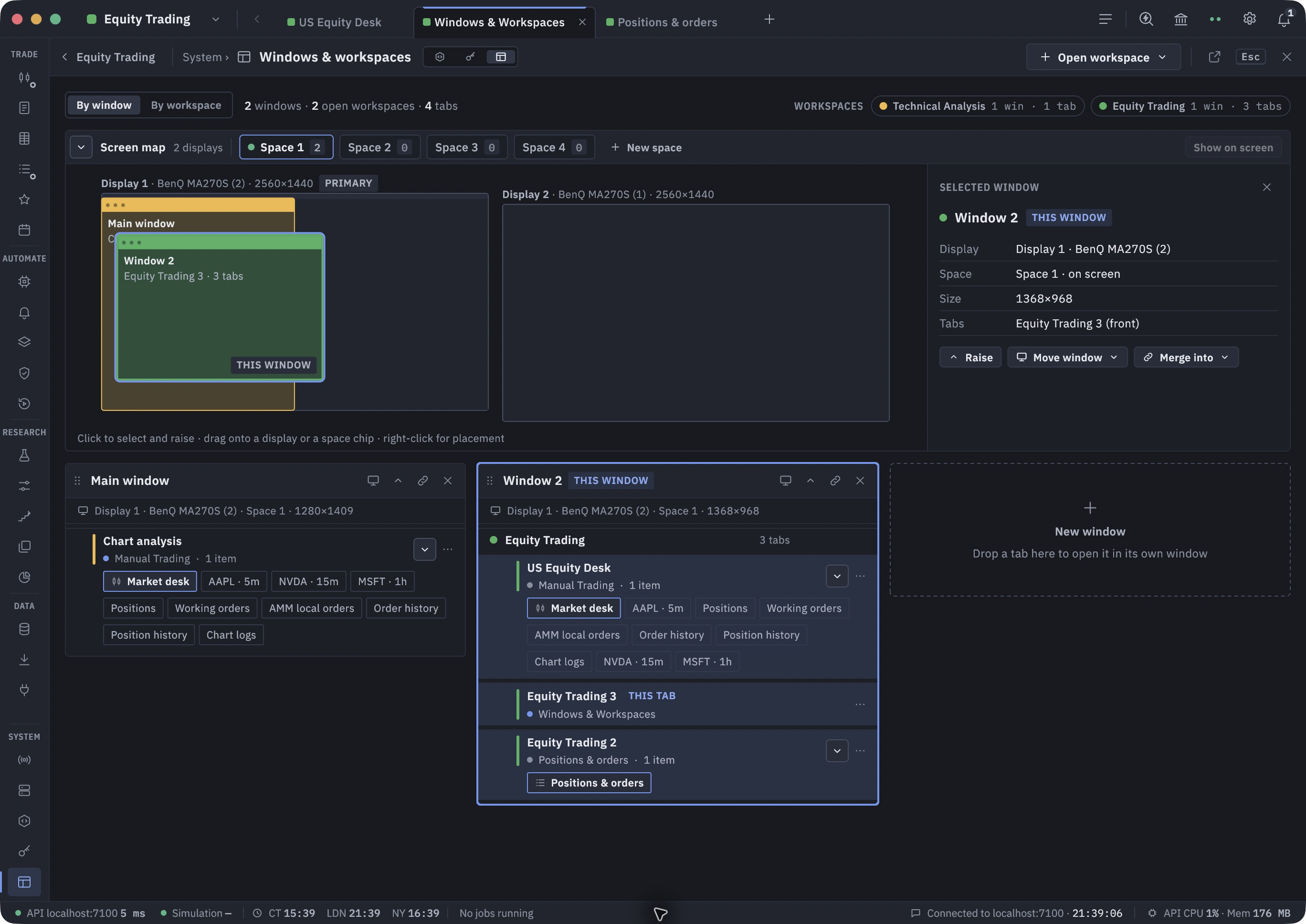This screenshot has width=1306, height=924.
Task: Open the pie chart icon in sidebar
Action: [24, 577]
